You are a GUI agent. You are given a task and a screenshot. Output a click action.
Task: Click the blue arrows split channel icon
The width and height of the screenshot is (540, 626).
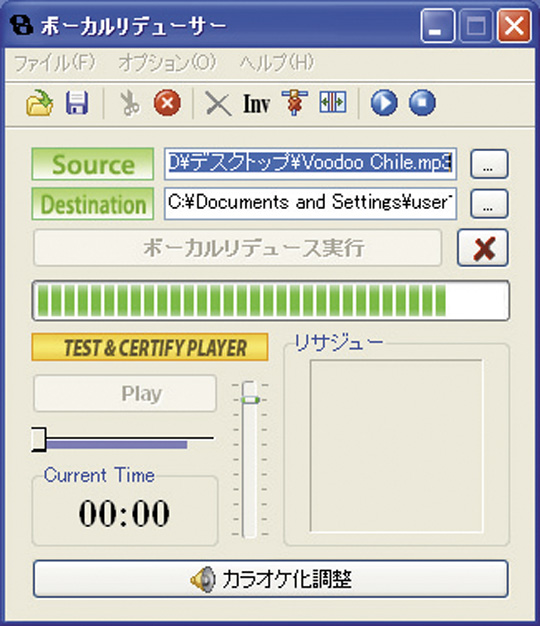332,102
